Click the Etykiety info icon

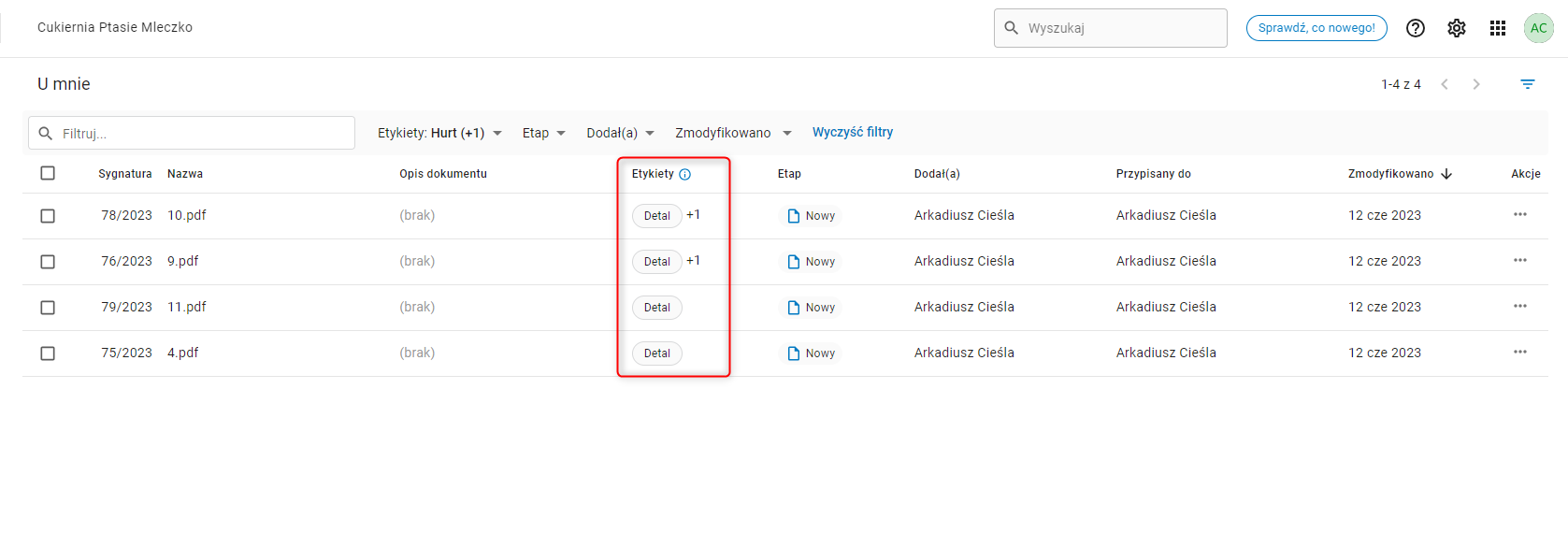click(x=685, y=174)
